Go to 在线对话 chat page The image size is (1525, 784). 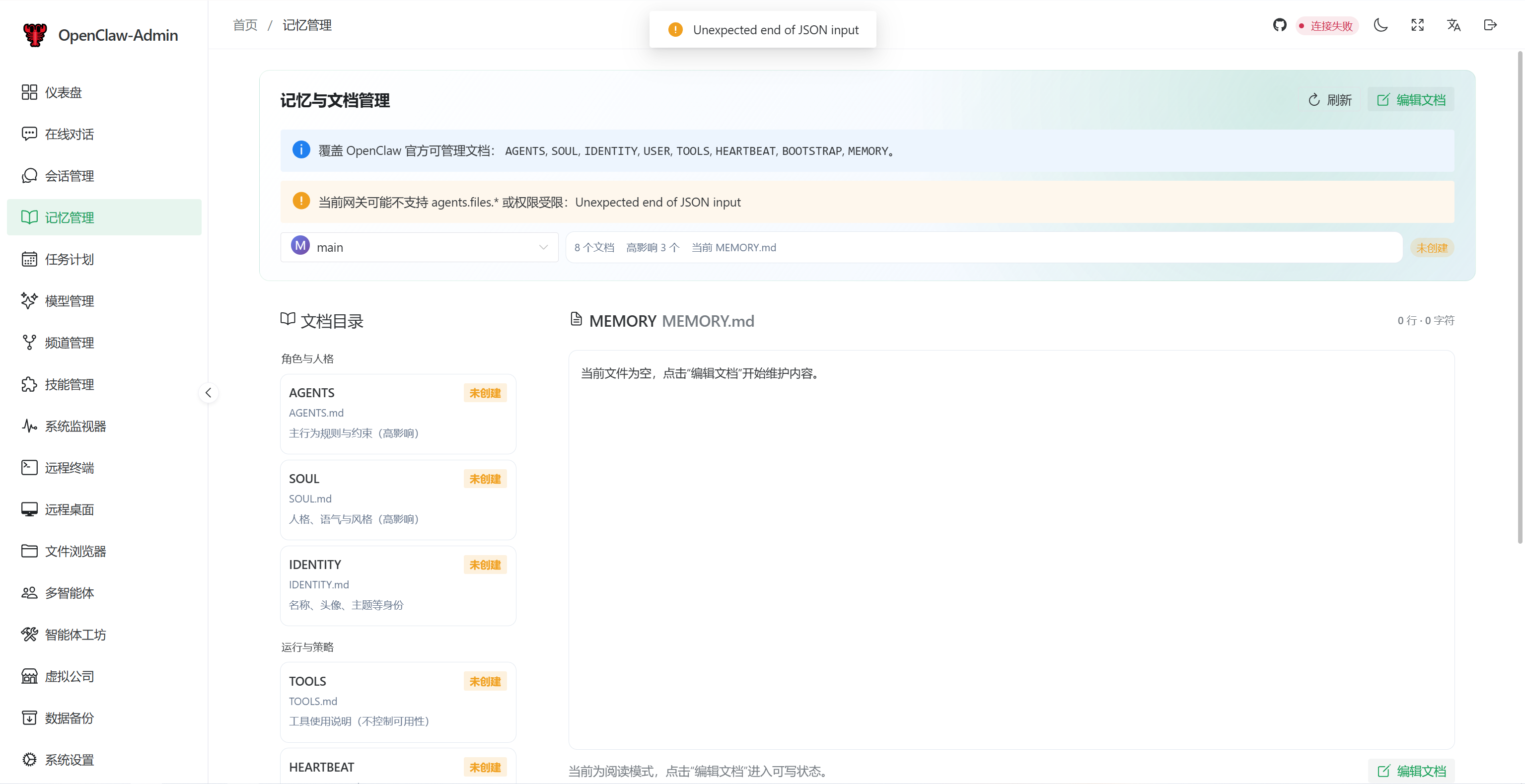(x=69, y=135)
